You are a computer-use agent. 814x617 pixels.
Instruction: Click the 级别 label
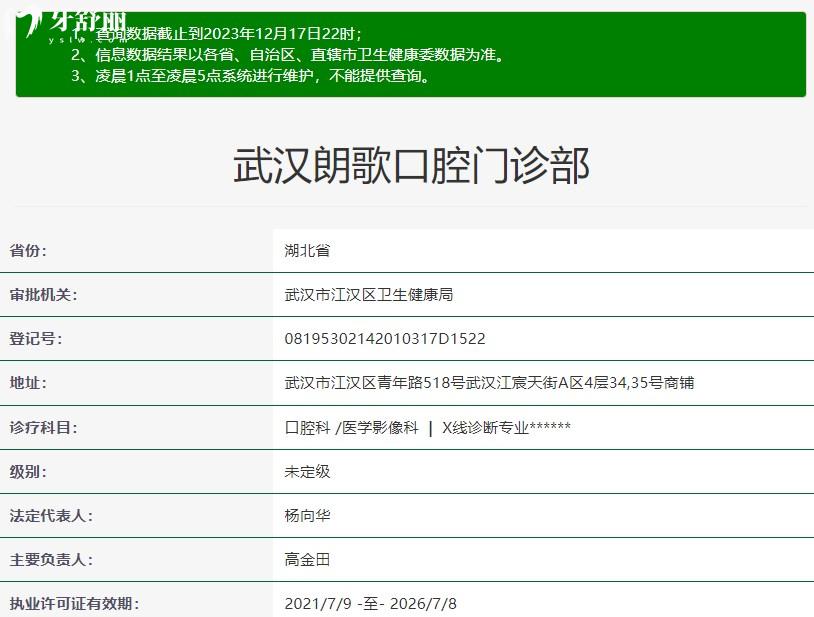pos(28,472)
